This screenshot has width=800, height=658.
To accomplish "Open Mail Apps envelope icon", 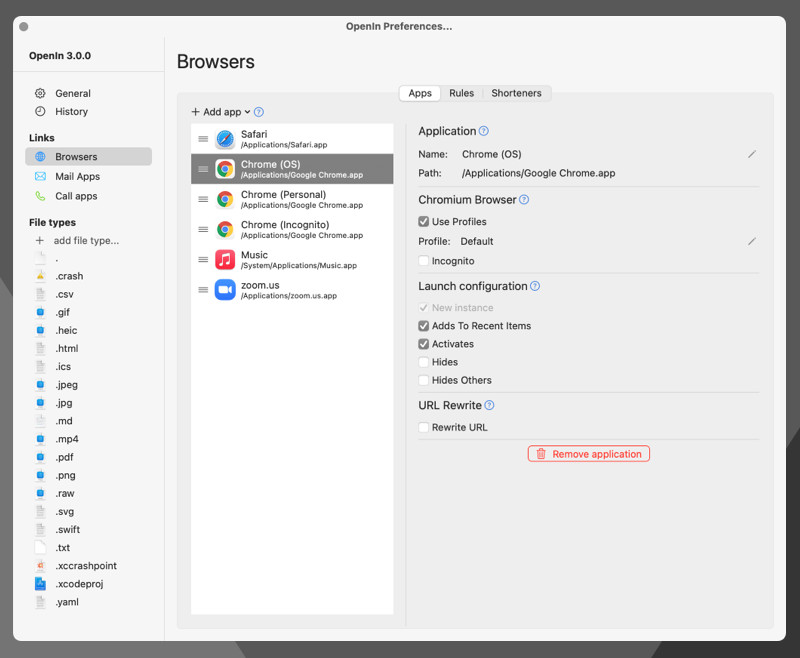I will coord(40,176).
